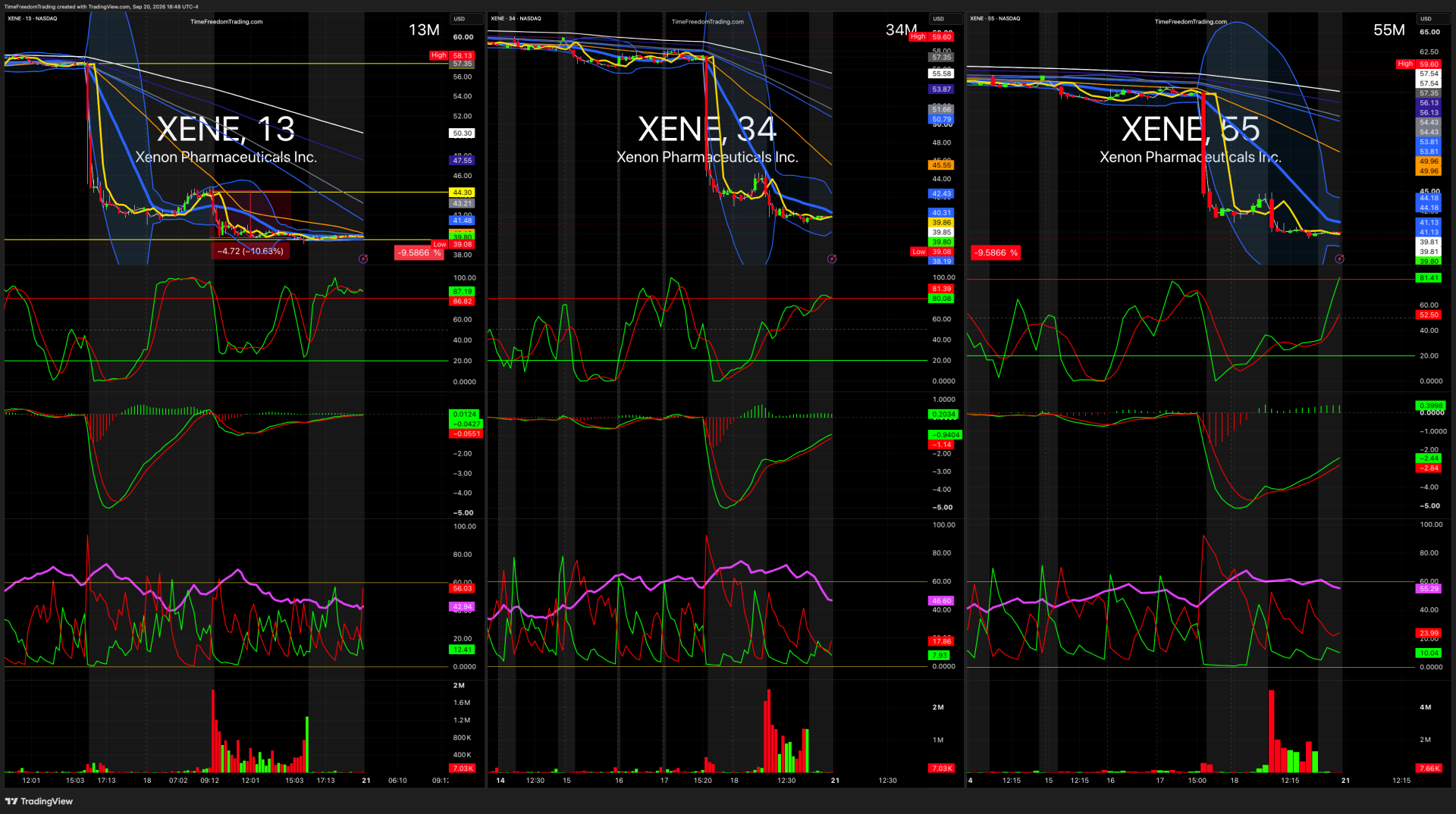Click the 09:12 time marker on 13M axis
This screenshot has height=814, width=1456.
(x=209, y=780)
